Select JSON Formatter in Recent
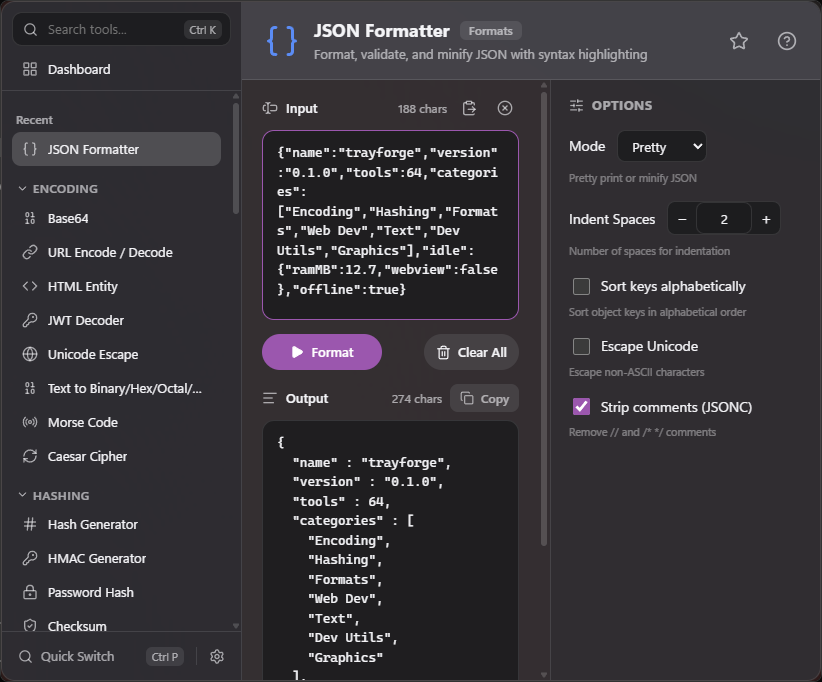The height and width of the screenshot is (682, 822). pyautogui.click(x=116, y=149)
